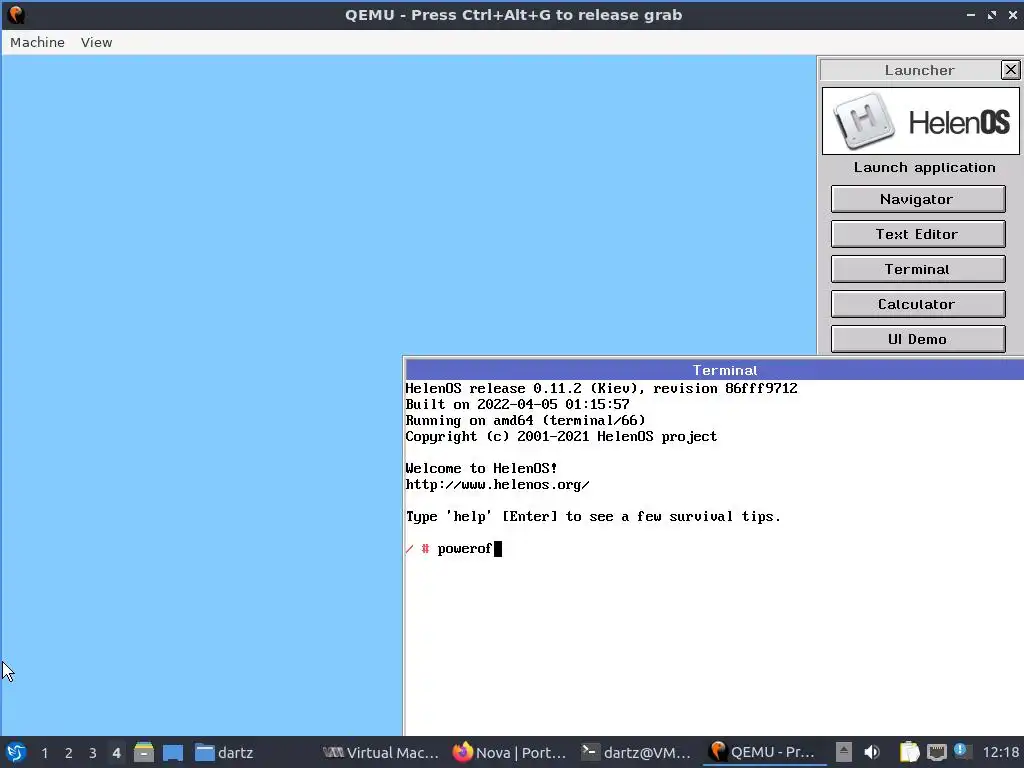Switch to Firefox Nova window
This screenshot has height=768, width=1024.
[509, 752]
